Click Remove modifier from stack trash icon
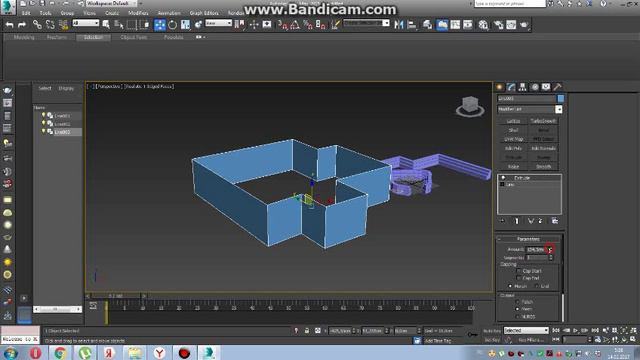The width and height of the screenshot is (640, 360). [540, 221]
